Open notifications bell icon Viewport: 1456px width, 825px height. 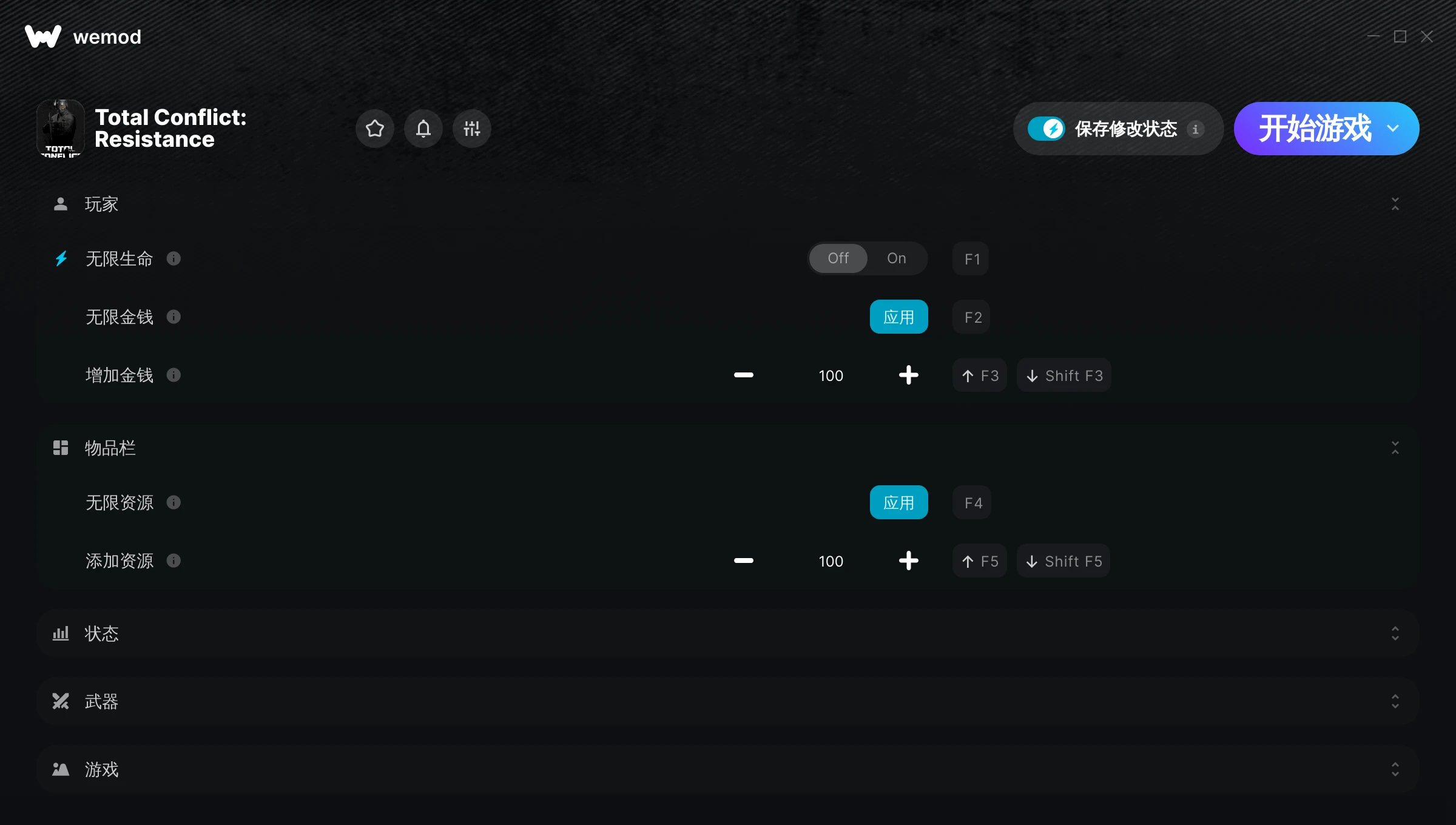[x=423, y=129]
